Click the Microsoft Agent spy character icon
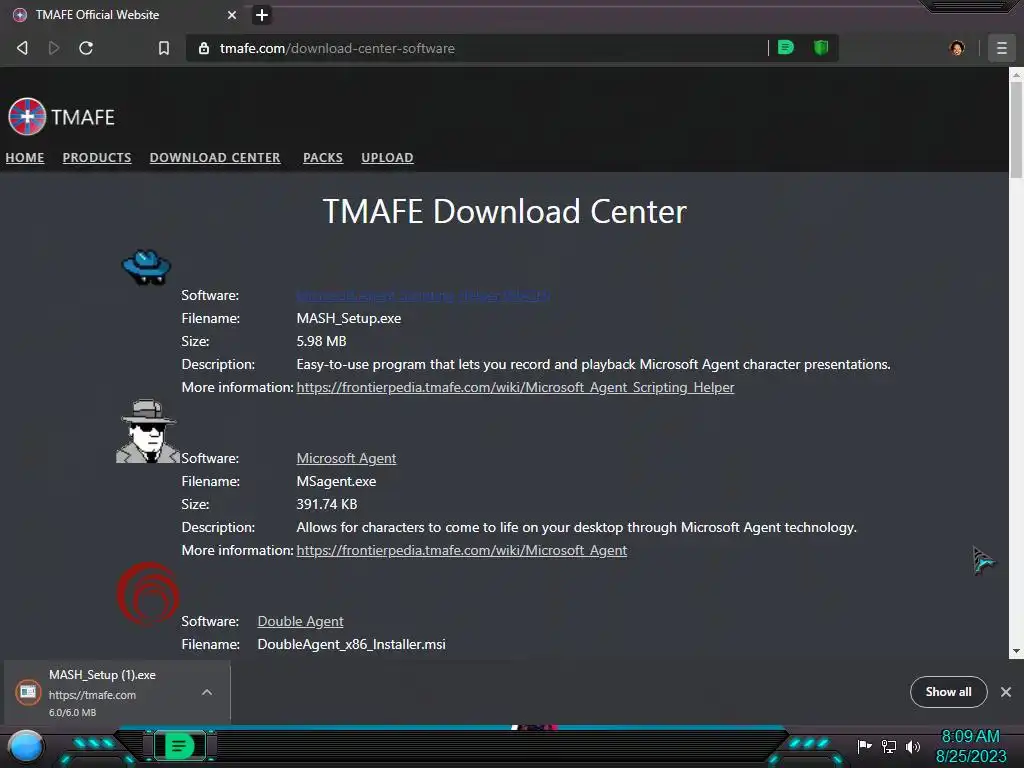Image resolution: width=1024 pixels, height=768 pixels. coord(148,432)
